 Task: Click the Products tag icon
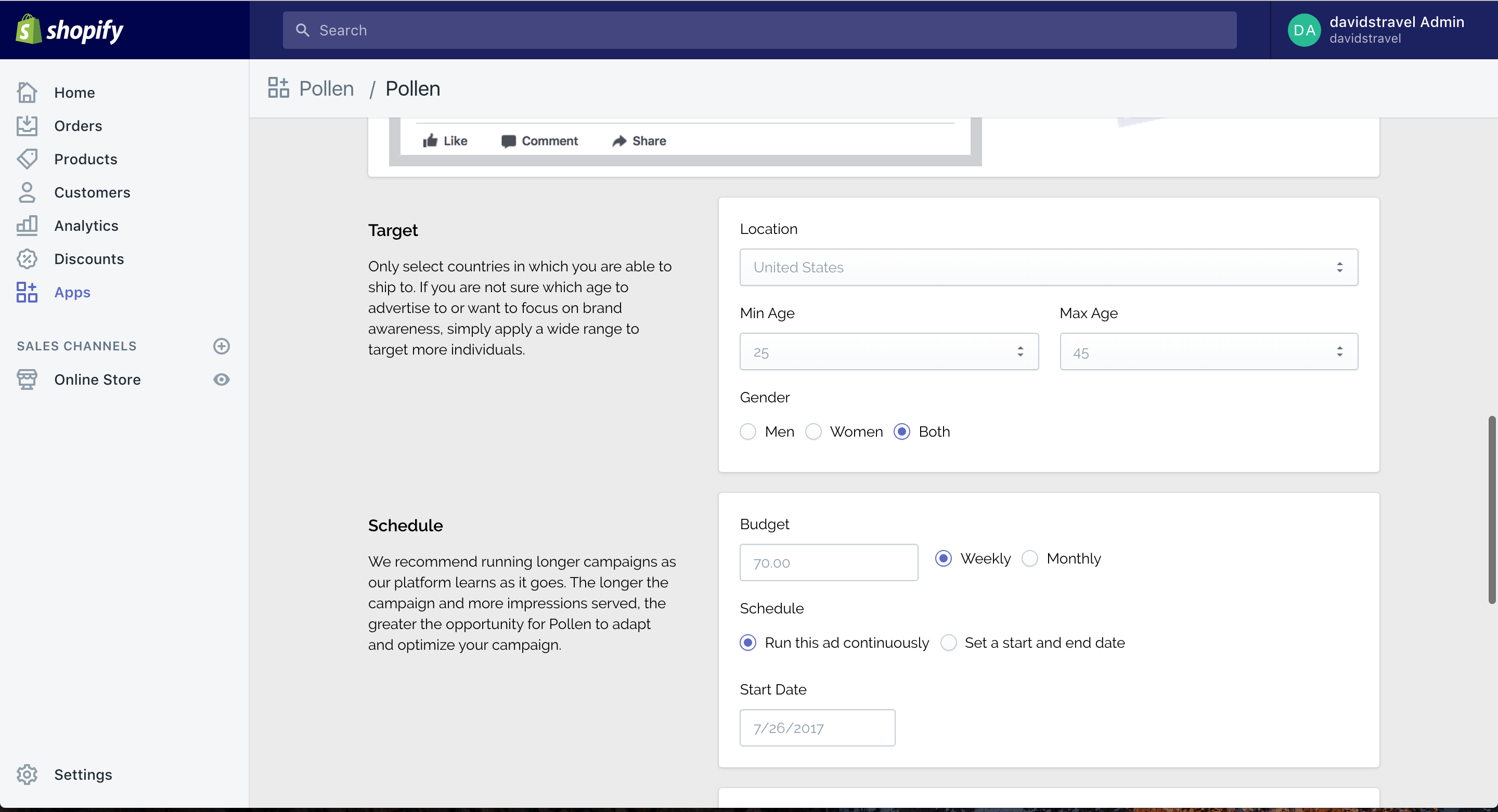click(27, 159)
